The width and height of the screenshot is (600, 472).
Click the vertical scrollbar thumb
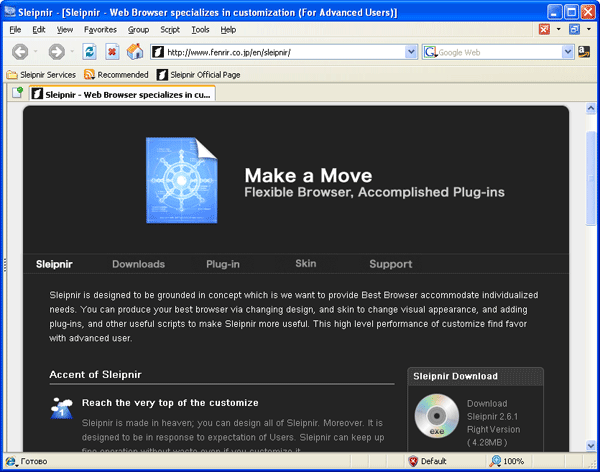591,178
